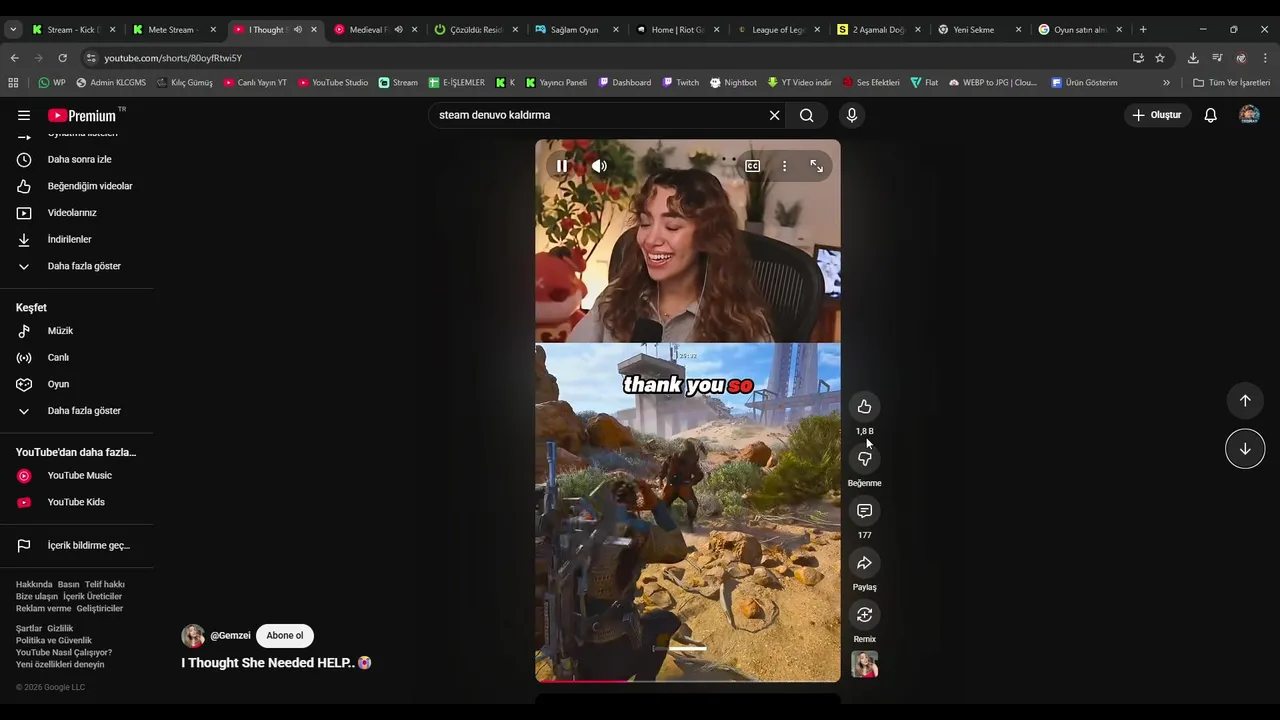Go to the YouTube Premium home logo
The height and width of the screenshot is (720, 1280).
tap(82, 115)
